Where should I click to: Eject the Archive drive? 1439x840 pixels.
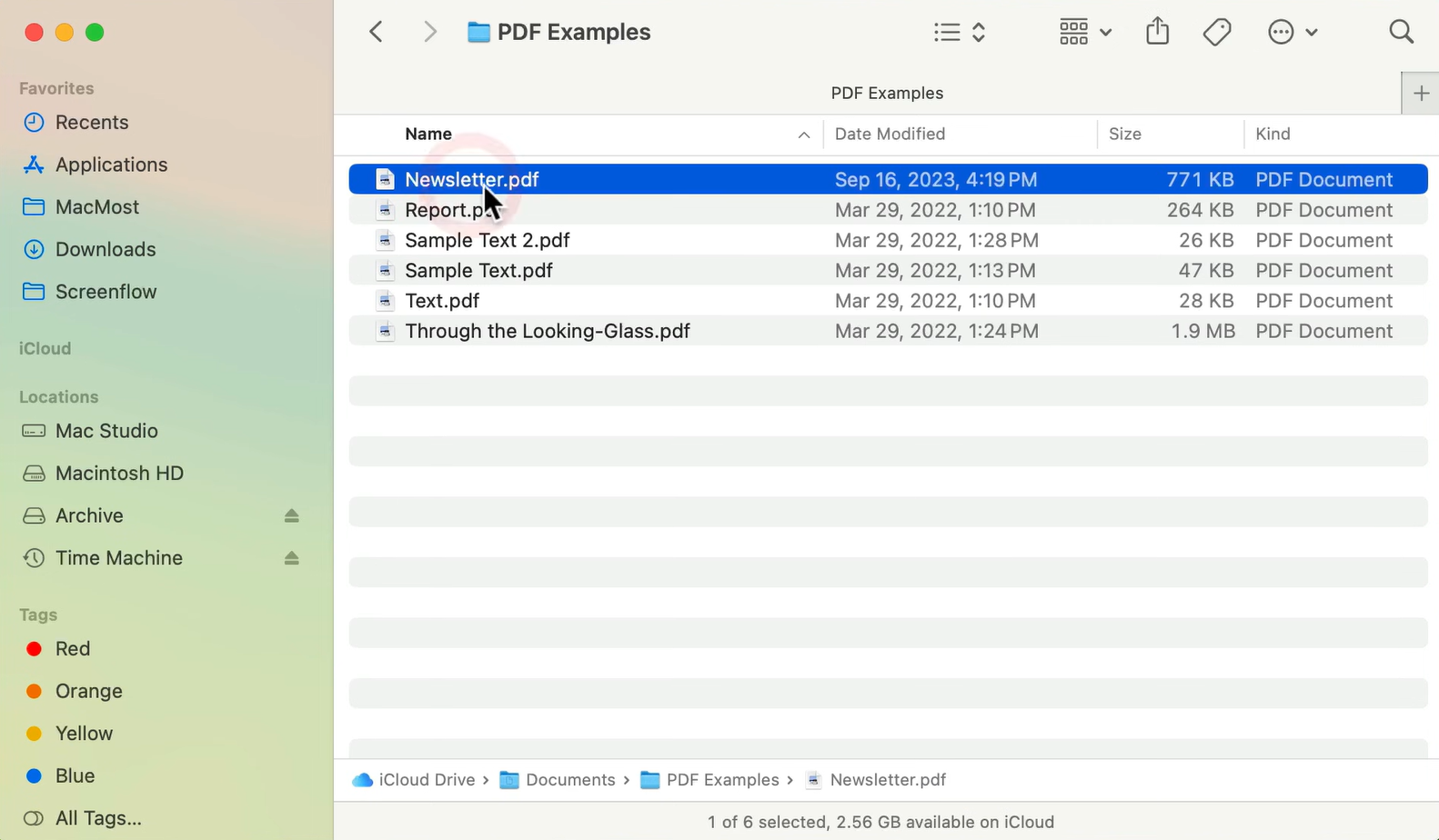pyautogui.click(x=291, y=515)
